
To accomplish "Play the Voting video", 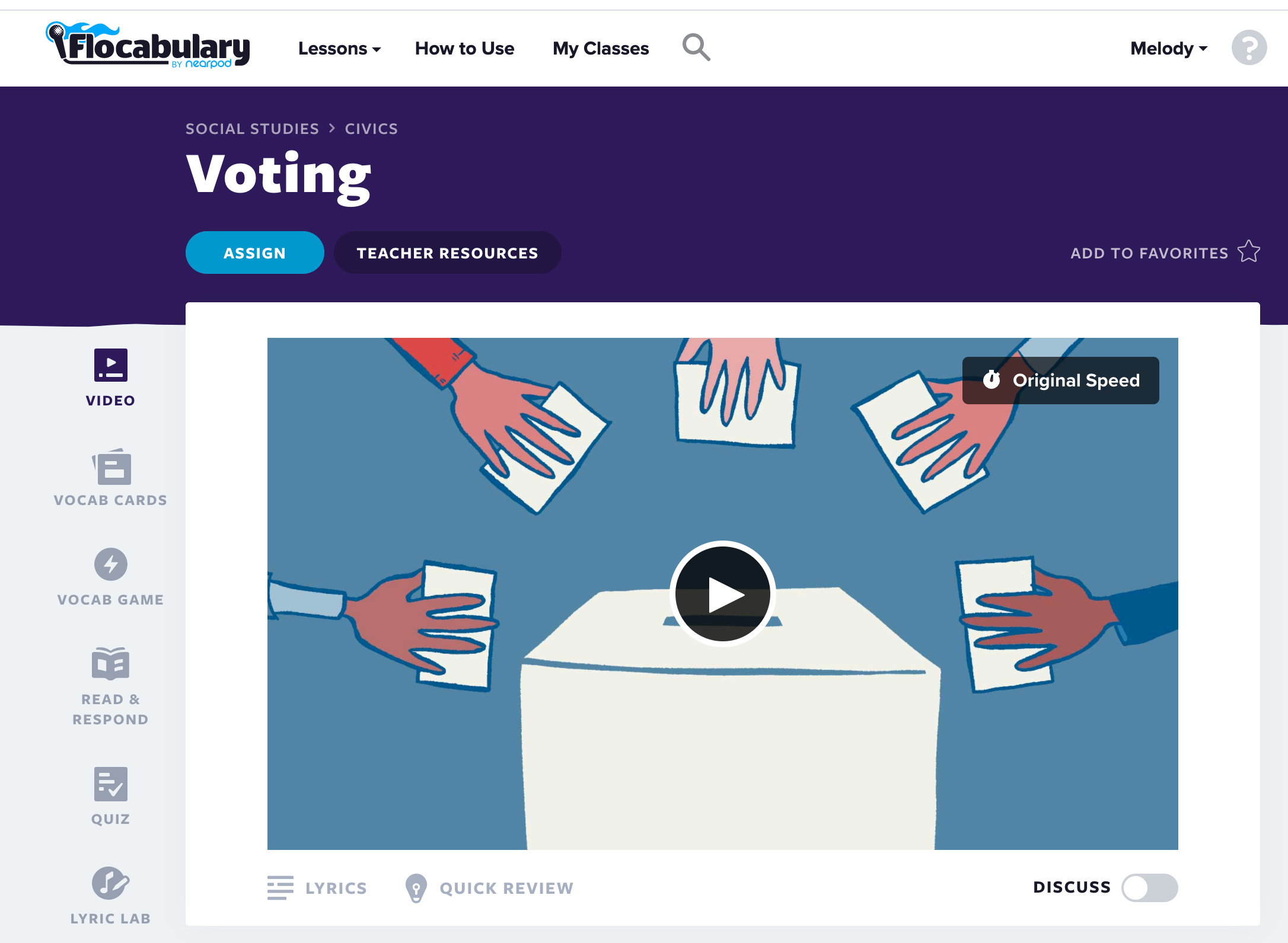I will 722,593.
